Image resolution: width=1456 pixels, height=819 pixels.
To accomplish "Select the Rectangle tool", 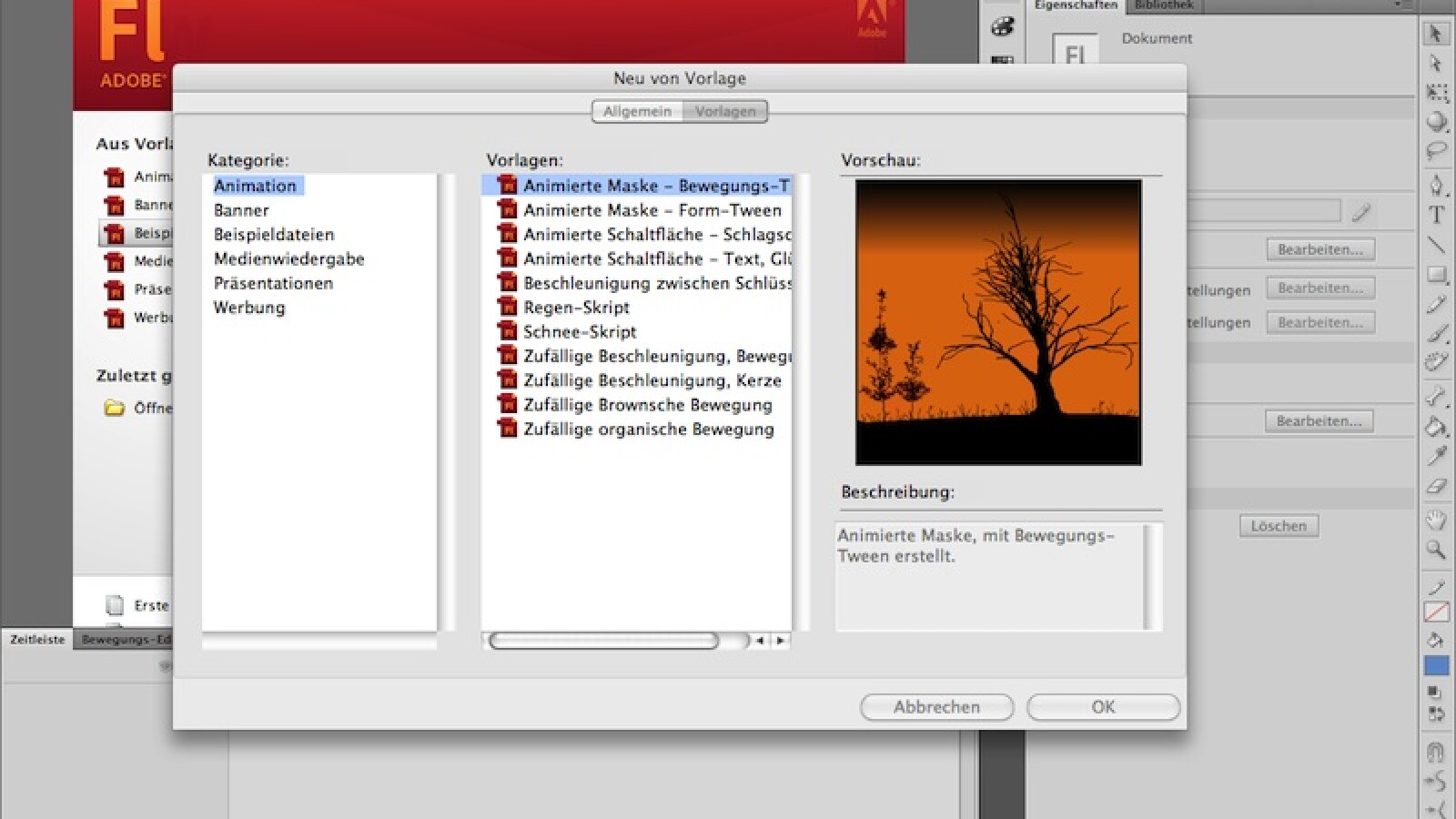I will point(1436,274).
